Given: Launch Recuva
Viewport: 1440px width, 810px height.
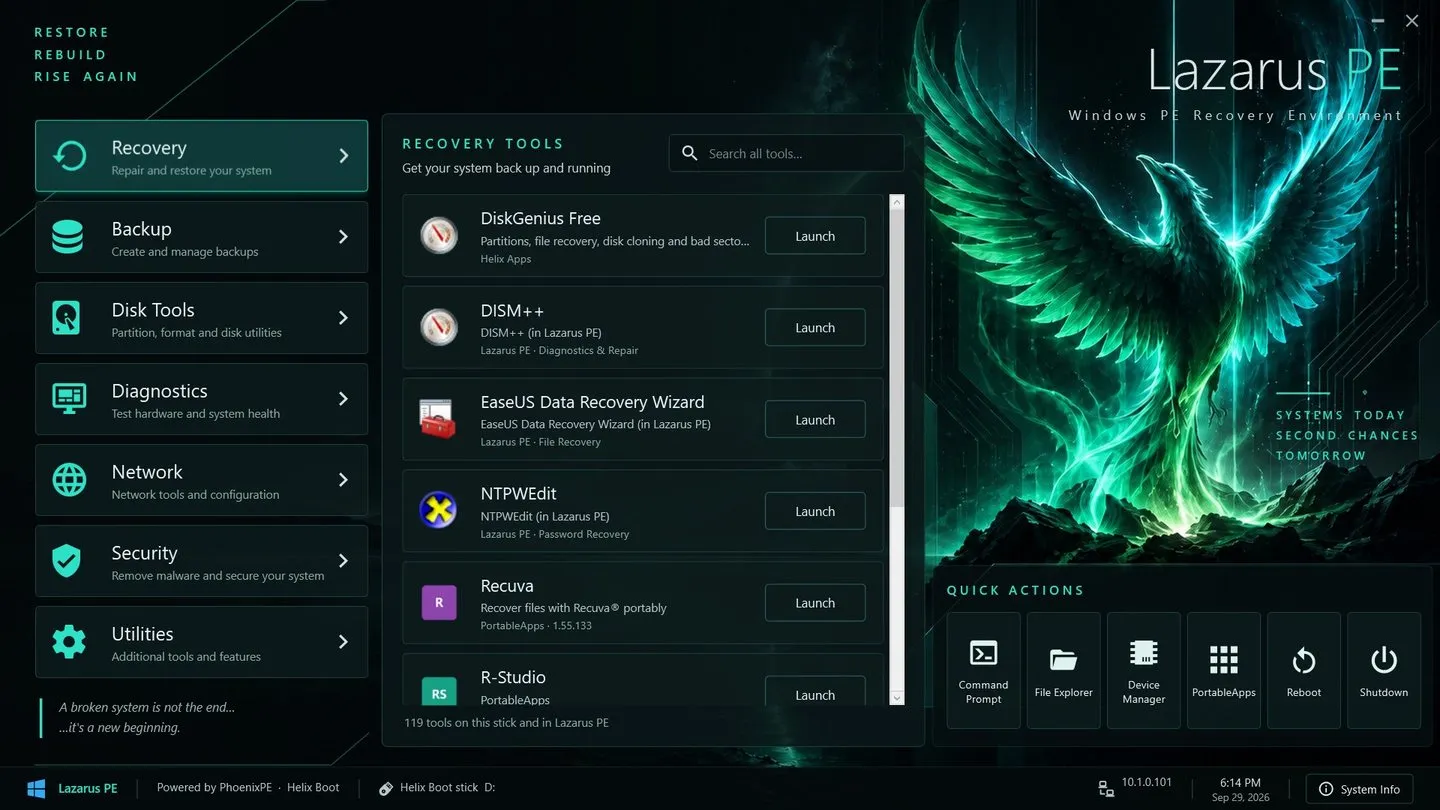Looking at the screenshot, I should pos(815,603).
